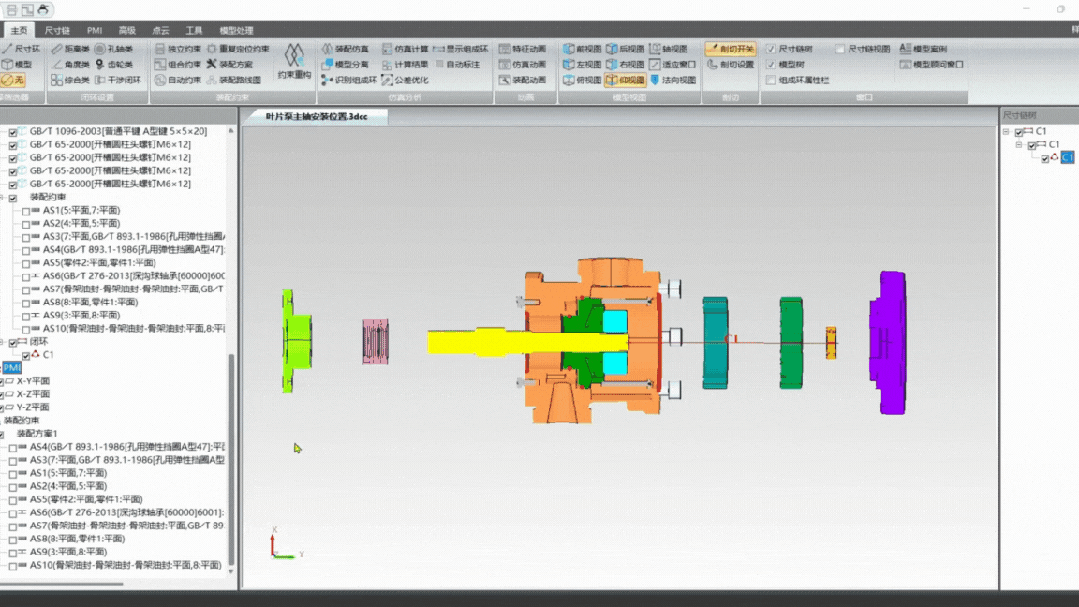Uncheck the C1 box under 闭环
The height and width of the screenshot is (607, 1079).
pos(25,356)
